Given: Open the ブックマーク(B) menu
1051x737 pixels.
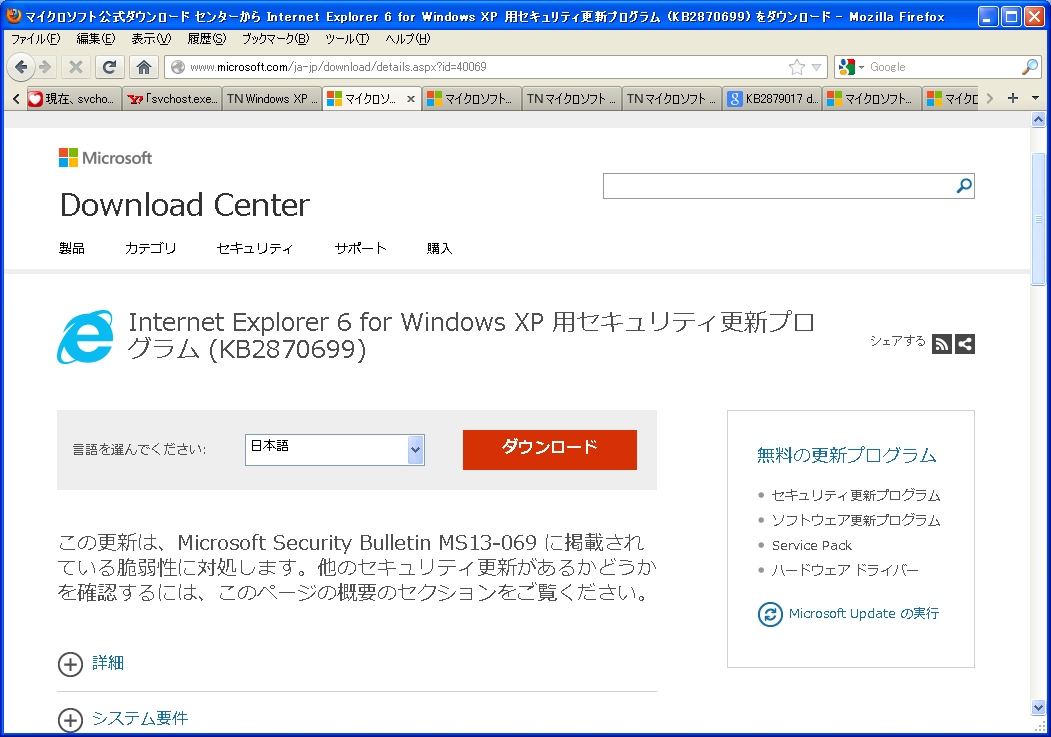Looking at the screenshot, I should (275, 39).
